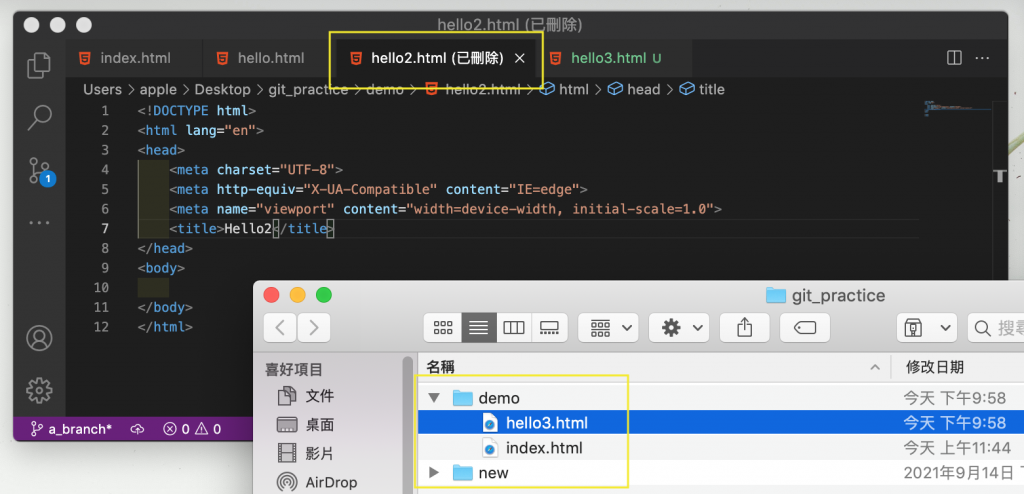
Task: Click the Finder search field
Action: click(x=995, y=327)
